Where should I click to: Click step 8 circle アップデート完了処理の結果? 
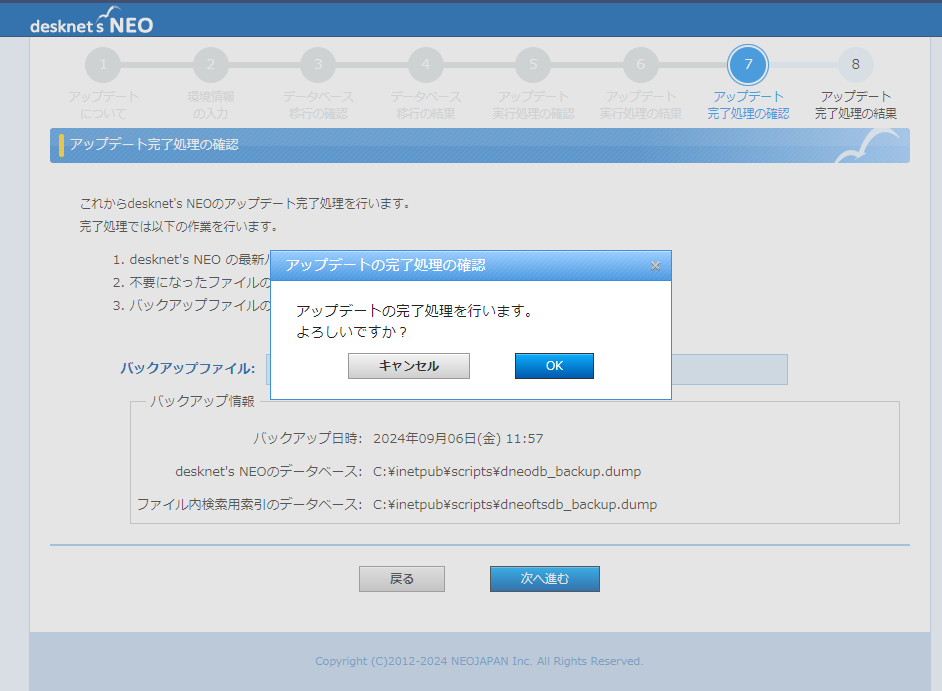pyautogui.click(x=855, y=65)
